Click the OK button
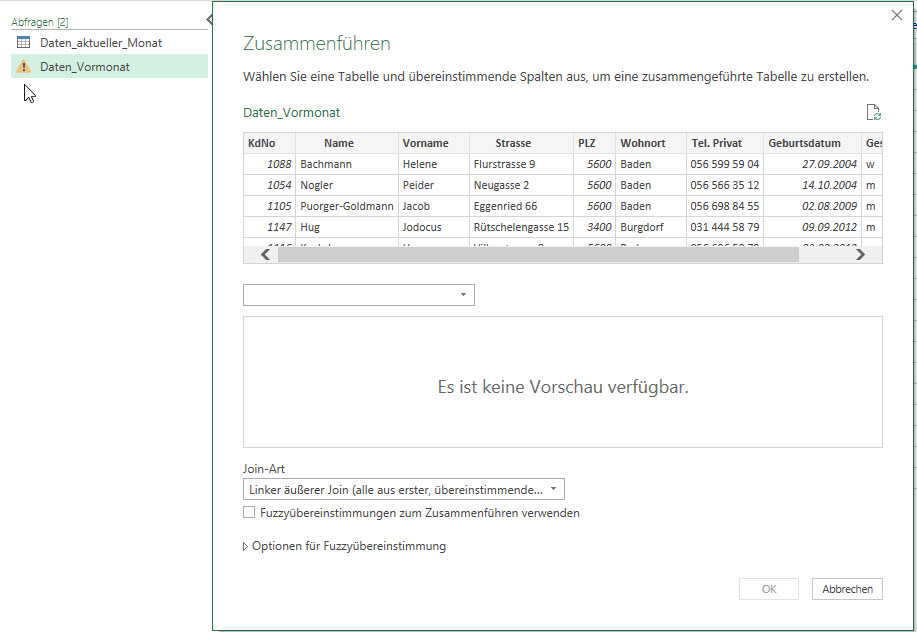 pos(768,589)
